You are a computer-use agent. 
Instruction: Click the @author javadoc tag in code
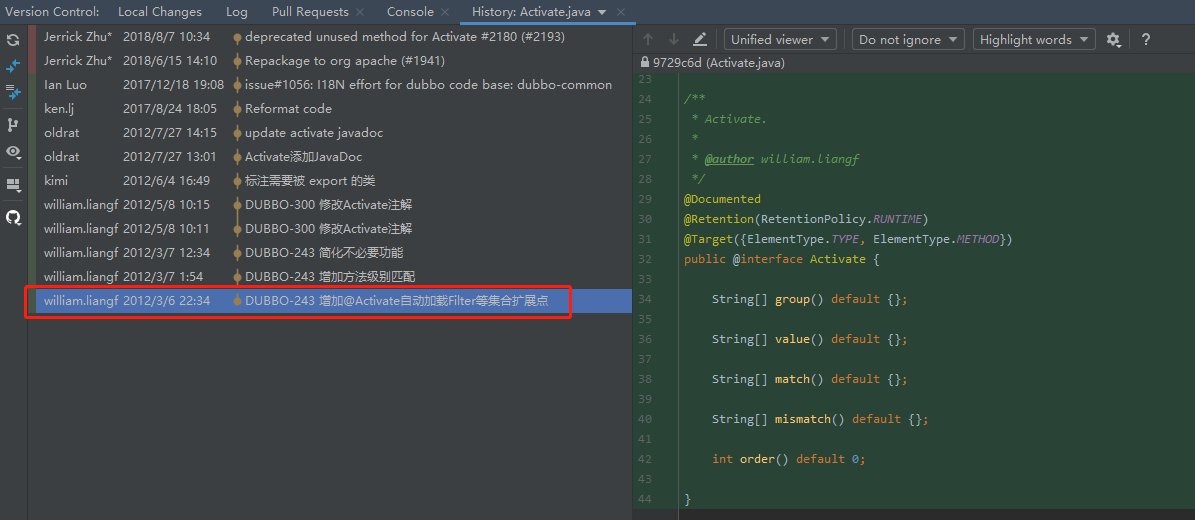(x=729, y=159)
